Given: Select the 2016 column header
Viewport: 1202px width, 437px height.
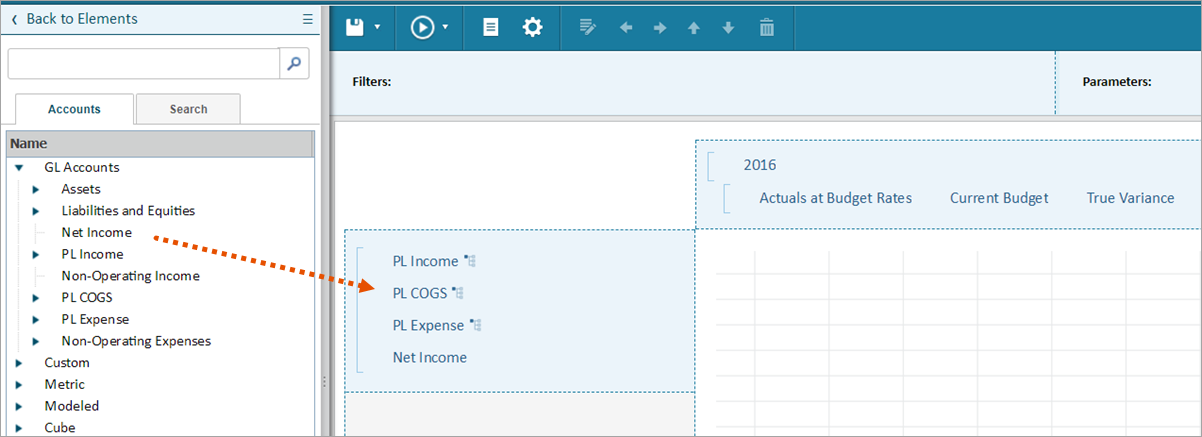Looking at the screenshot, I should click(760, 165).
